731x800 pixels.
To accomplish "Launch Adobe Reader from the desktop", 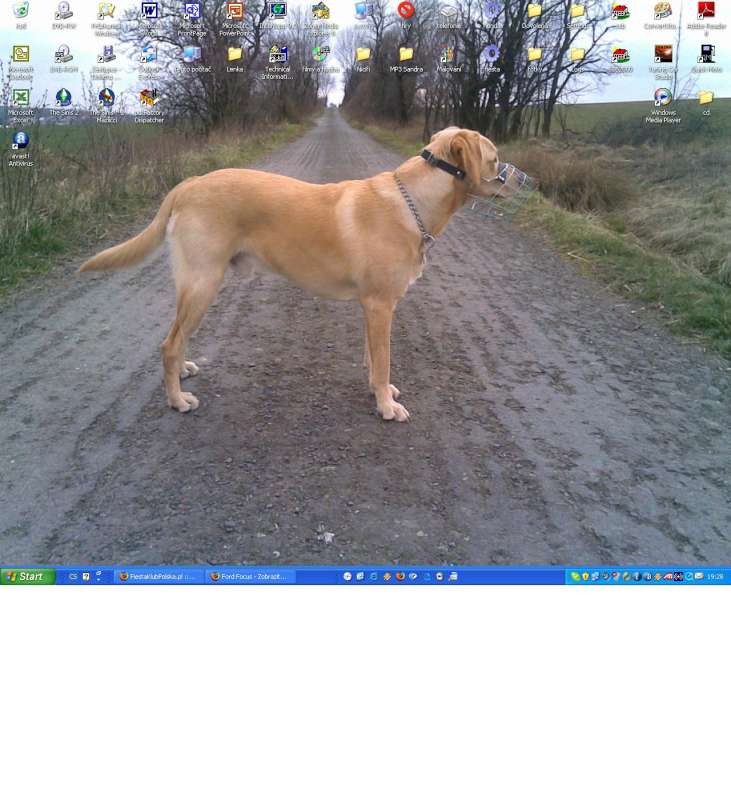I will pyautogui.click(x=706, y=12).
